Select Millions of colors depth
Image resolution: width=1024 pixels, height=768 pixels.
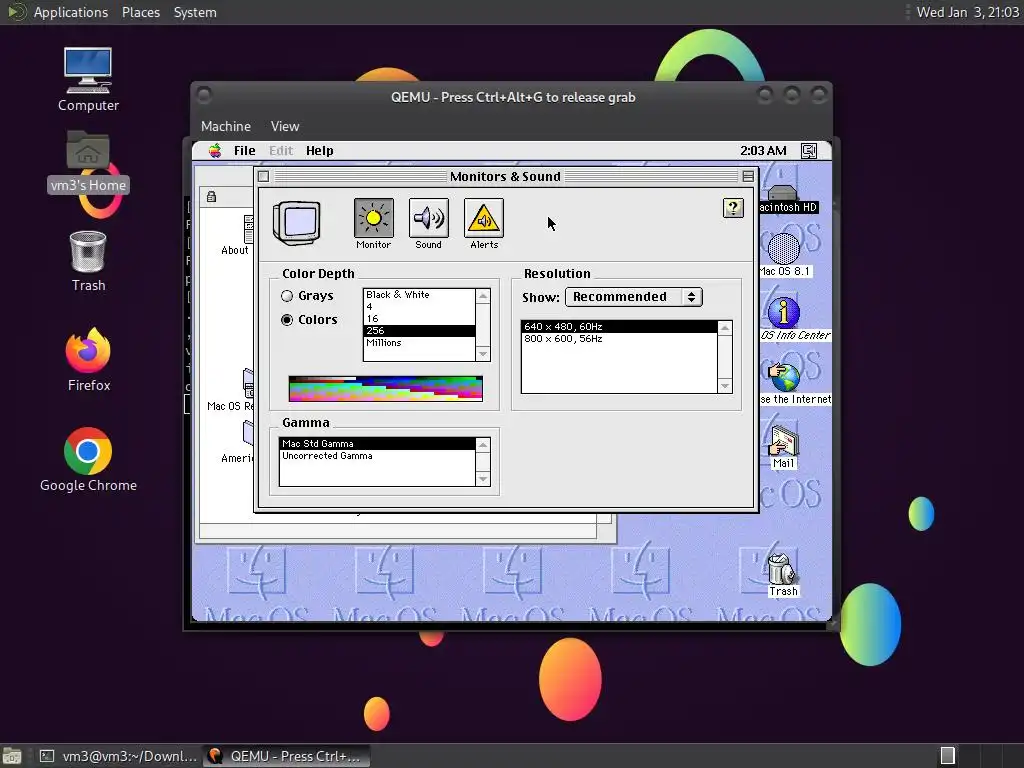coord(419,343)
